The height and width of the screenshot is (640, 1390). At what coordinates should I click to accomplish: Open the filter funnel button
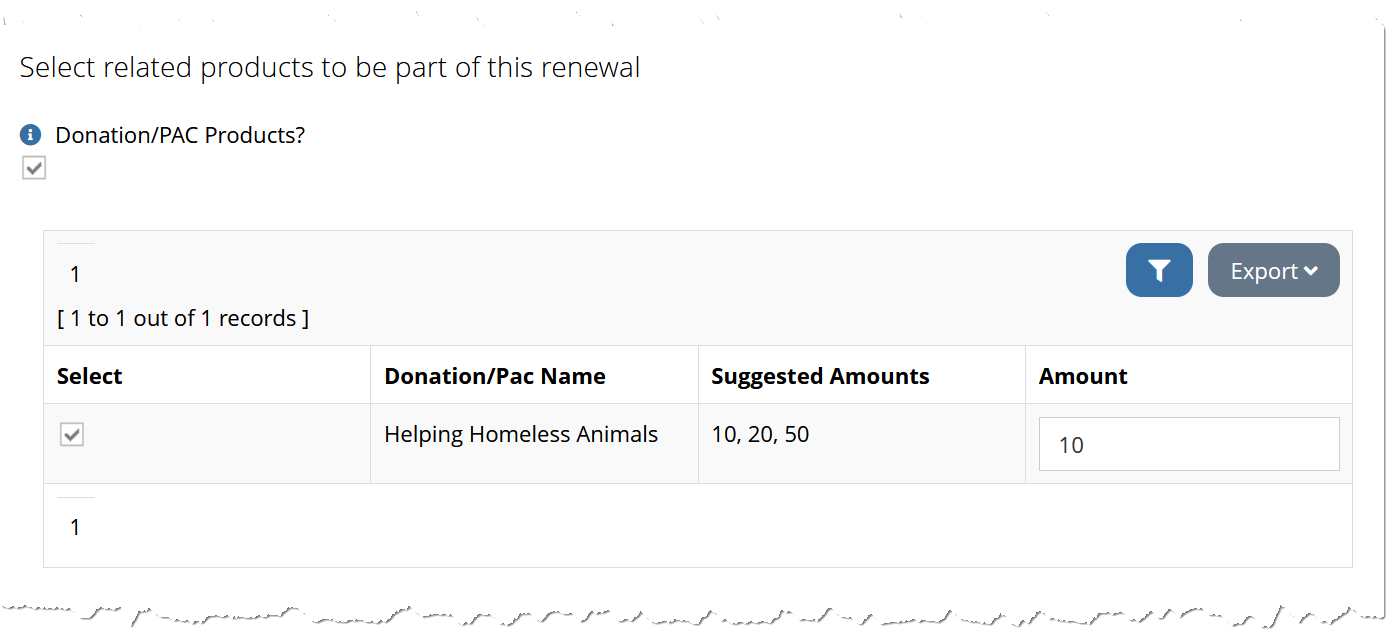[1159, 270]
